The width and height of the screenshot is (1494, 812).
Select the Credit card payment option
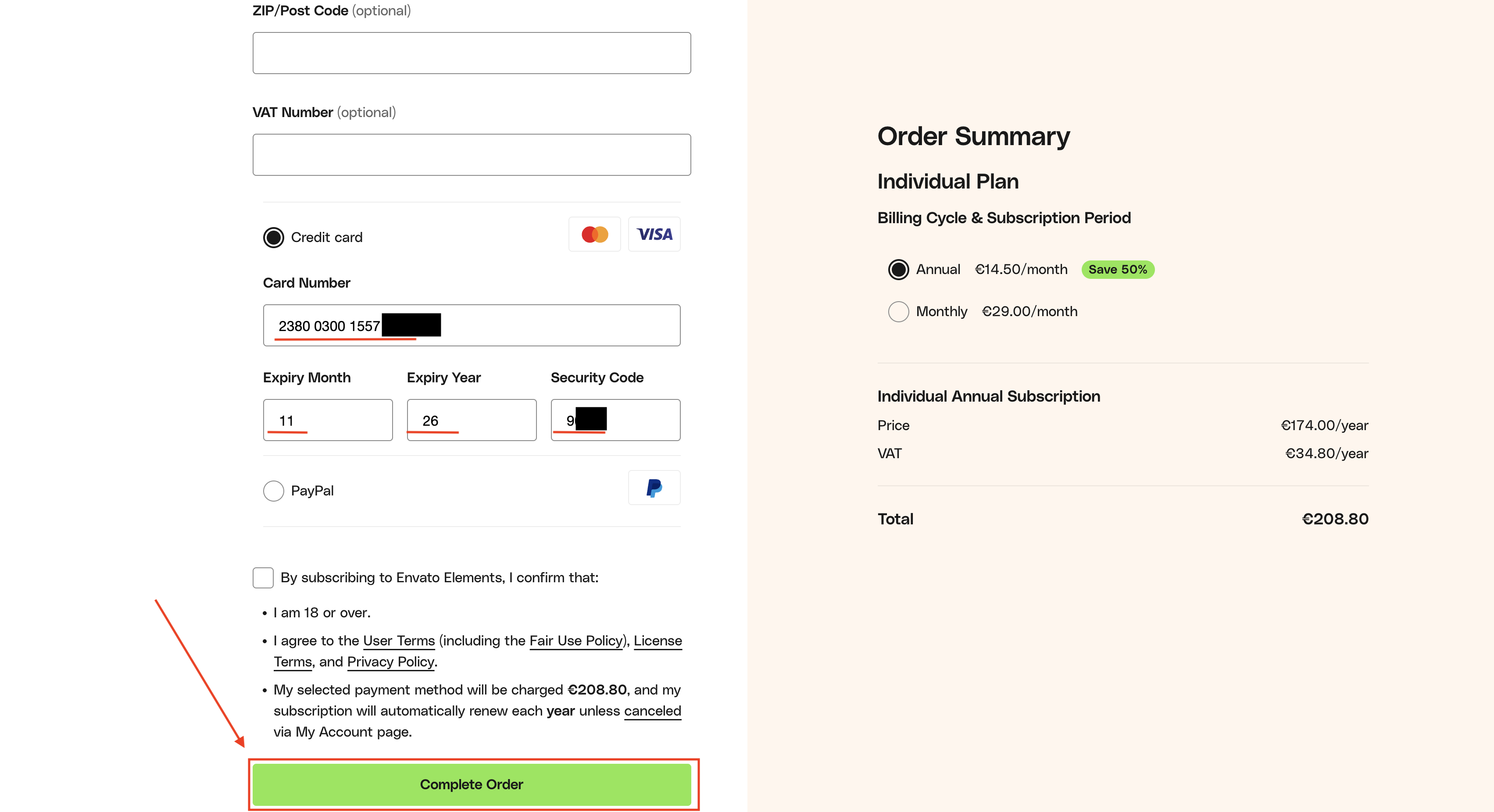tap(274, 237)
